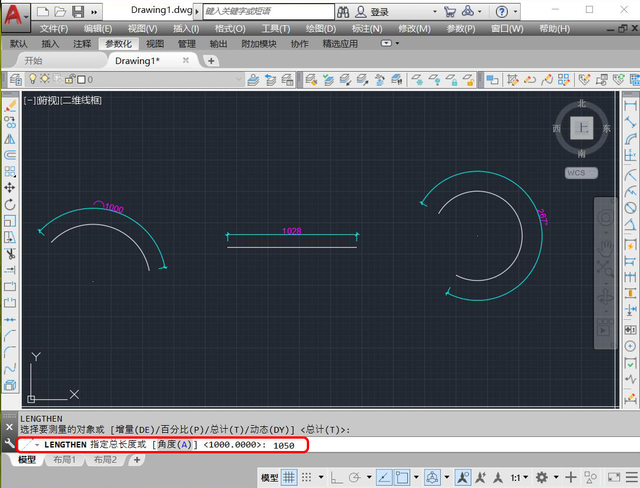Add a new drawing tab with plus
The width and height of the screenshot is (640, 488).
pyautogui.click(x=211, y=61)
